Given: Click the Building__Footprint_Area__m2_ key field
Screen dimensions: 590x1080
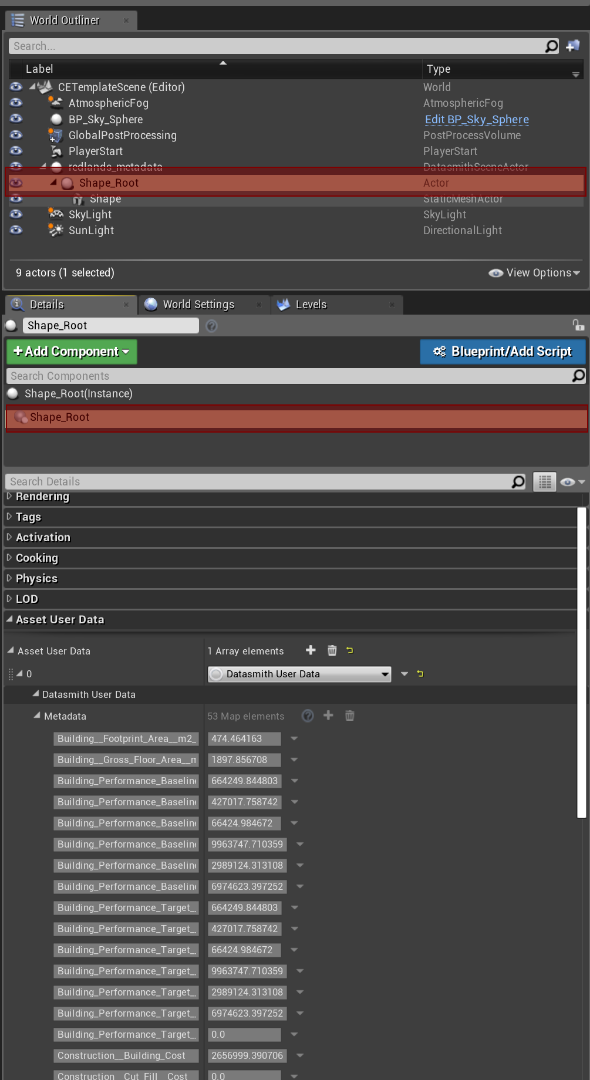Looking at the screenshot, I should (x=126, y=739).
